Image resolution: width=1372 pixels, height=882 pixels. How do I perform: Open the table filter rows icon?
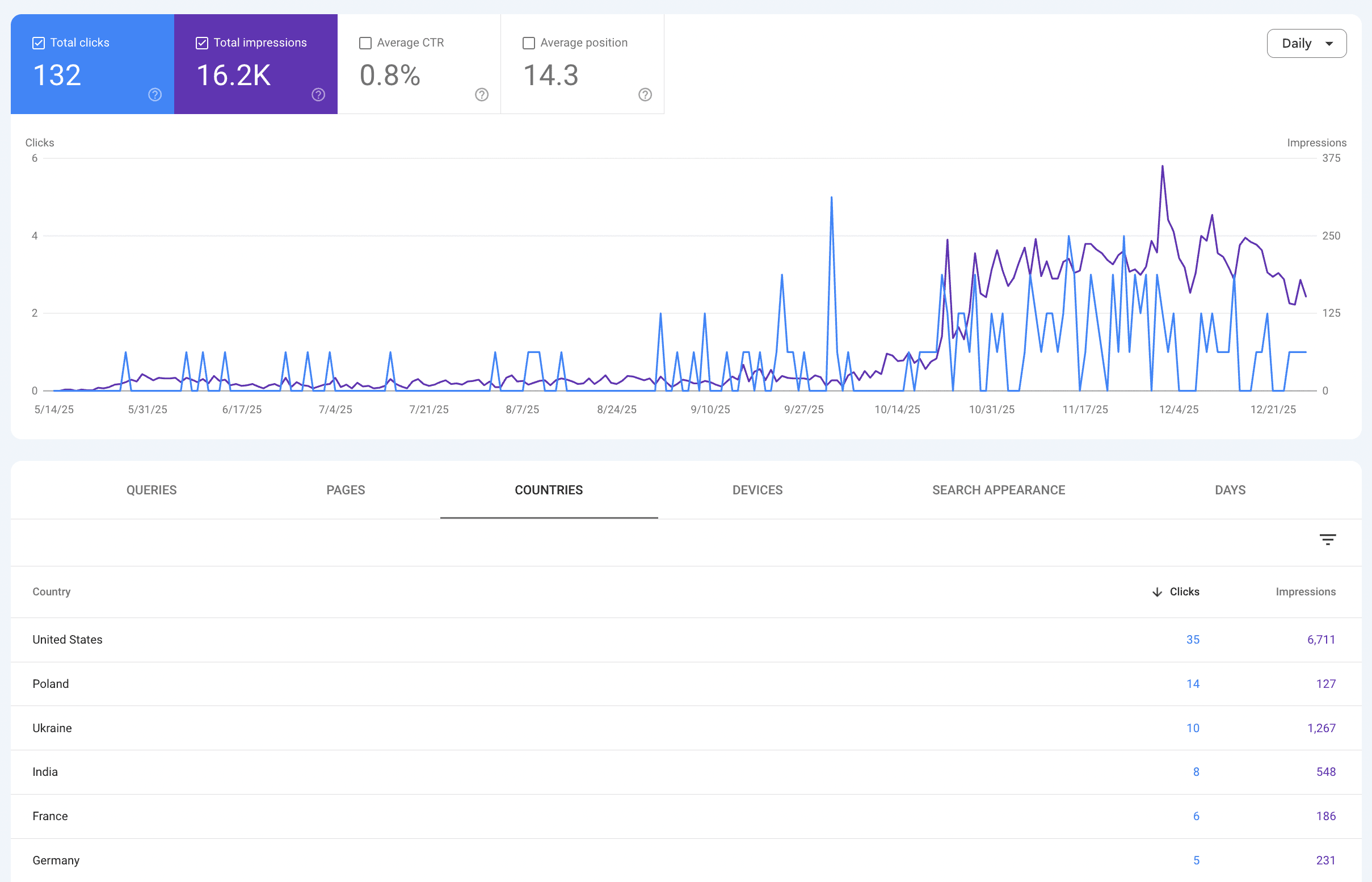[x=1327, y=539]
